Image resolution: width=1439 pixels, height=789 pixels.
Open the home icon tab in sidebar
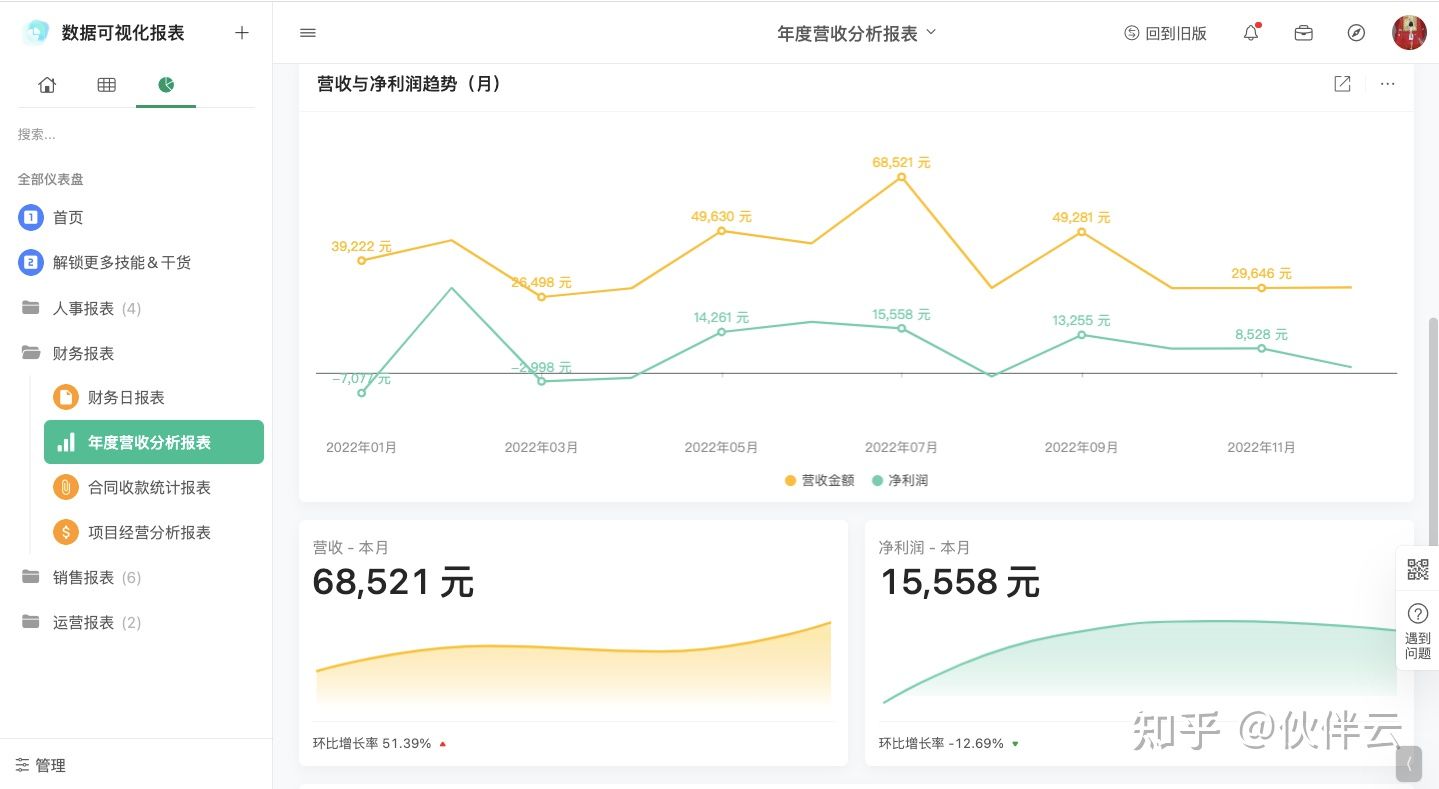point(47,85)
